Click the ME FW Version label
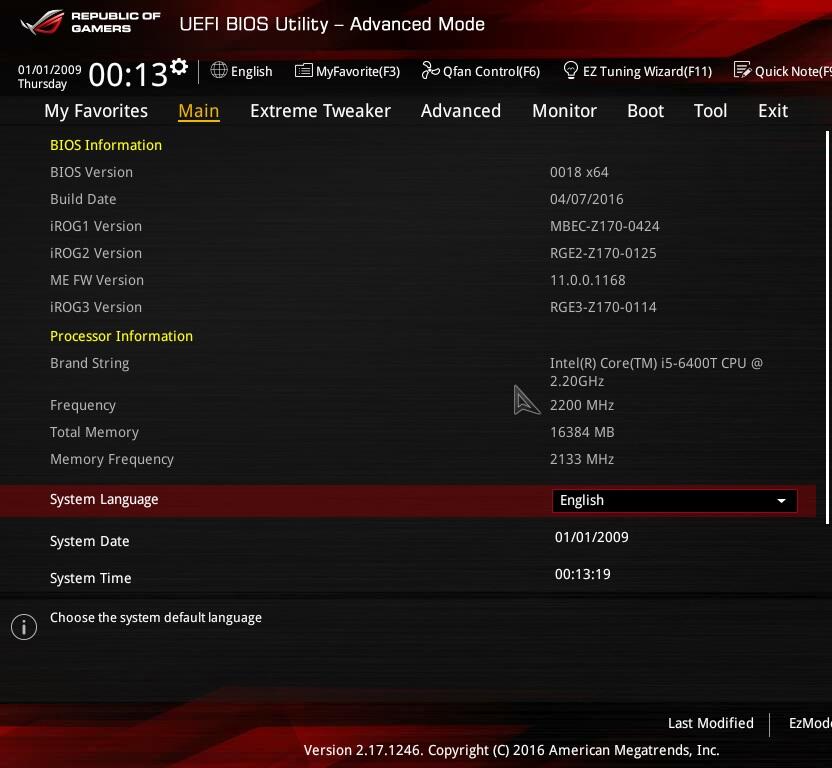Image resolution: width=832 pixels, height=768 pixels. (x=97, y=280)
